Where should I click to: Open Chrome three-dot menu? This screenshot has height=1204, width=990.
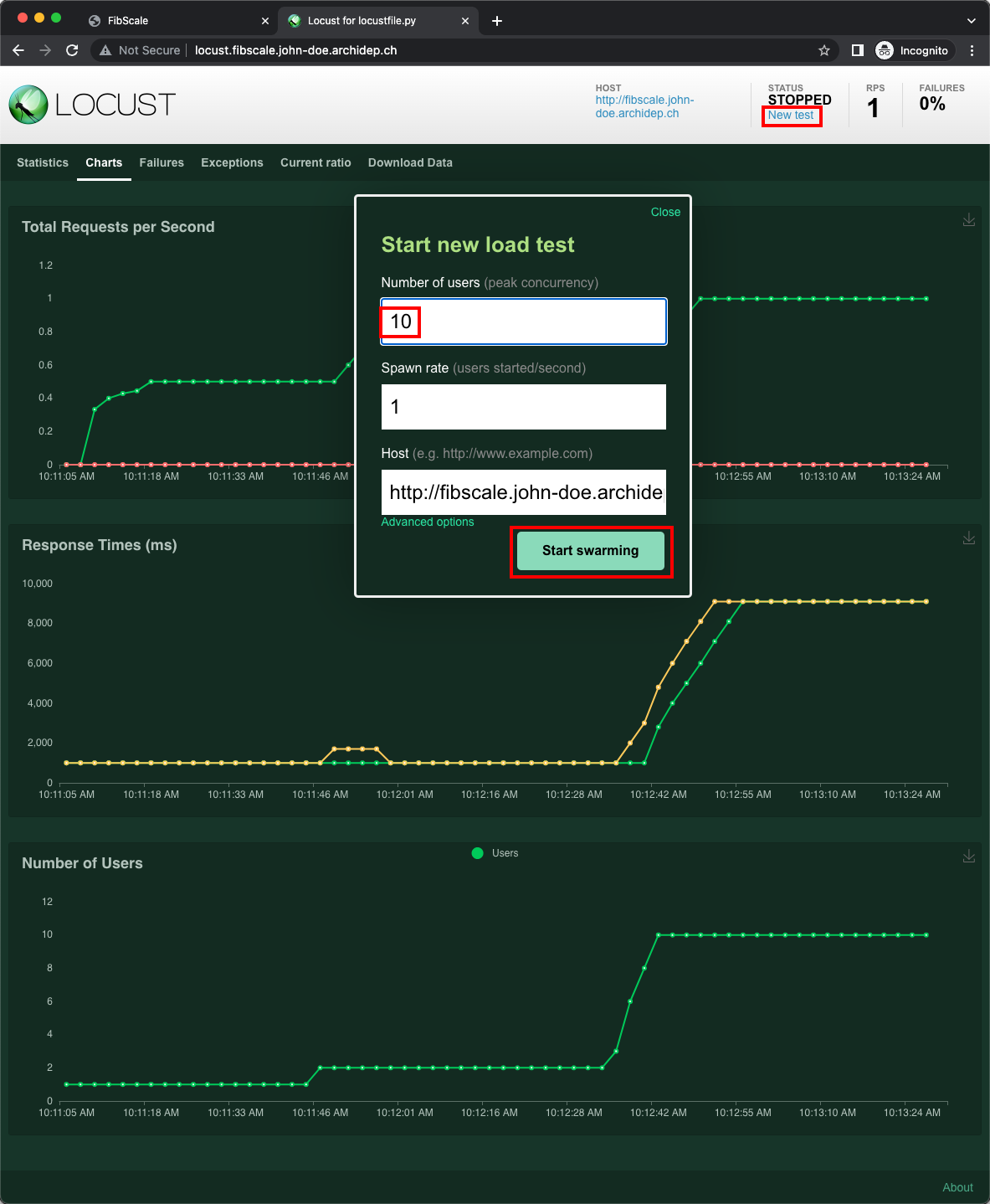[x=972, y=50]
